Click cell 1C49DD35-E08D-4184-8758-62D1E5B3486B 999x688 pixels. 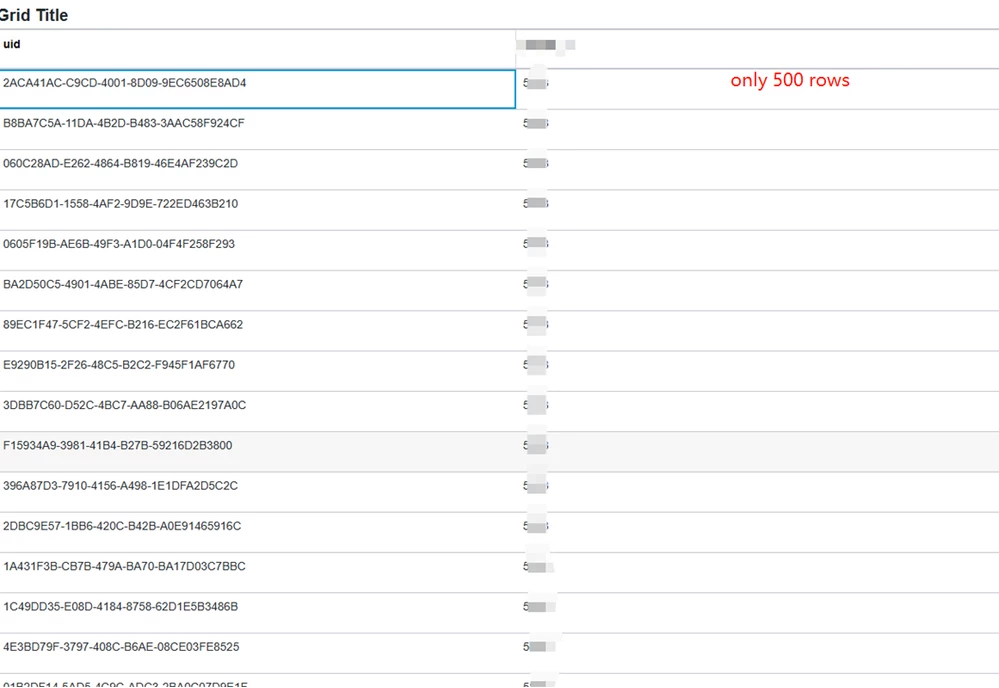pos(257,613)
